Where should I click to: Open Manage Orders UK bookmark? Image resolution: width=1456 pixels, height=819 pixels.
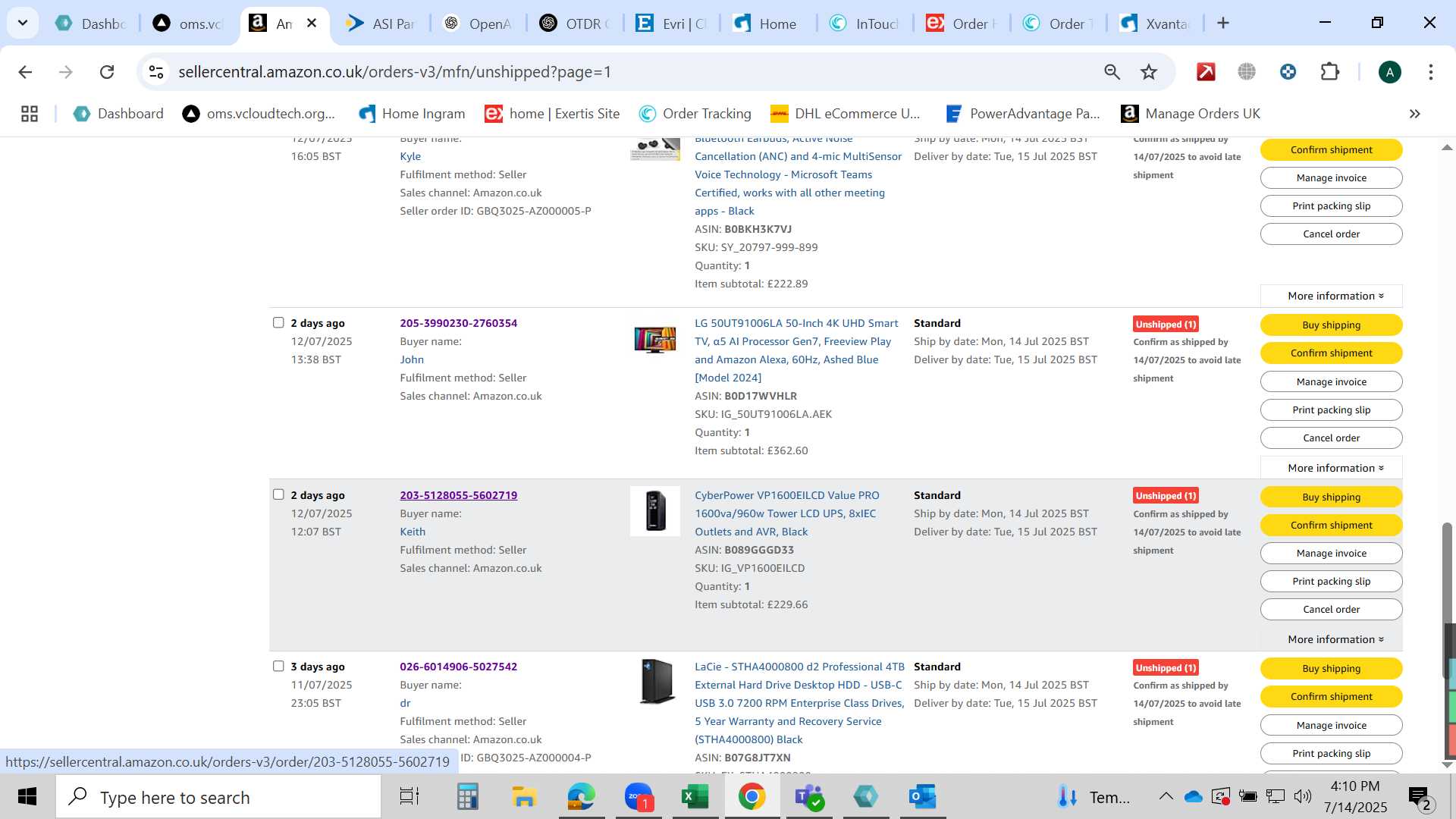(1191, 114)
